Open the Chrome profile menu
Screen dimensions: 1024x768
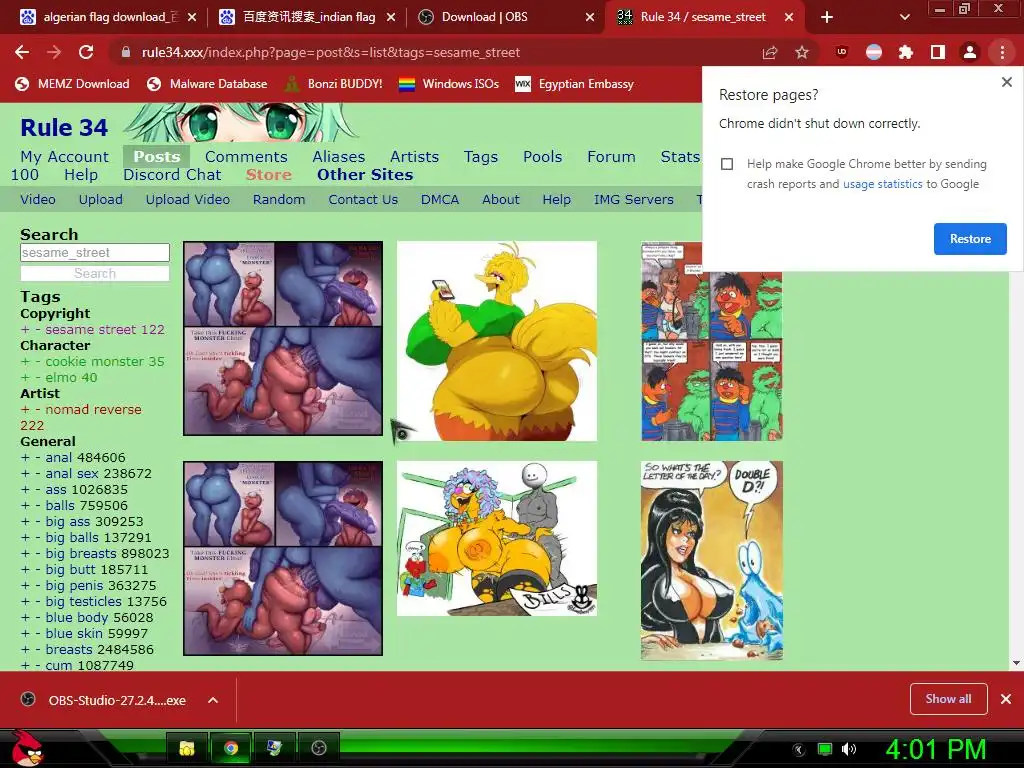[x=970, y=52]
